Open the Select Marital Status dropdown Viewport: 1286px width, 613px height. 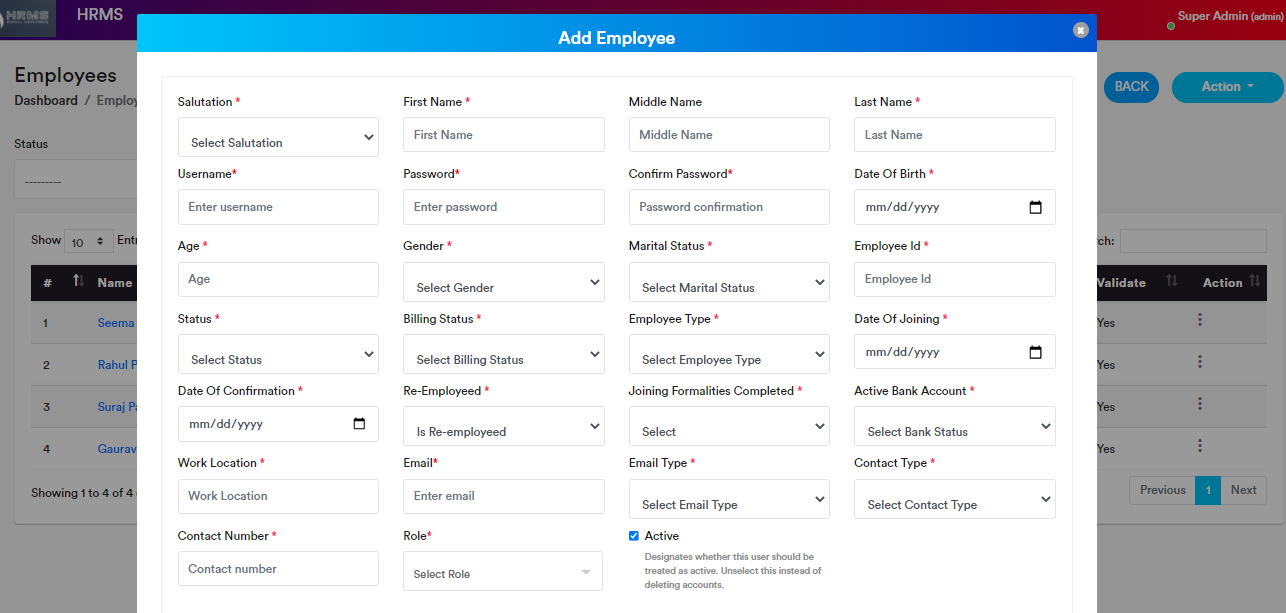pyautogui.click(x=729, y=282)
